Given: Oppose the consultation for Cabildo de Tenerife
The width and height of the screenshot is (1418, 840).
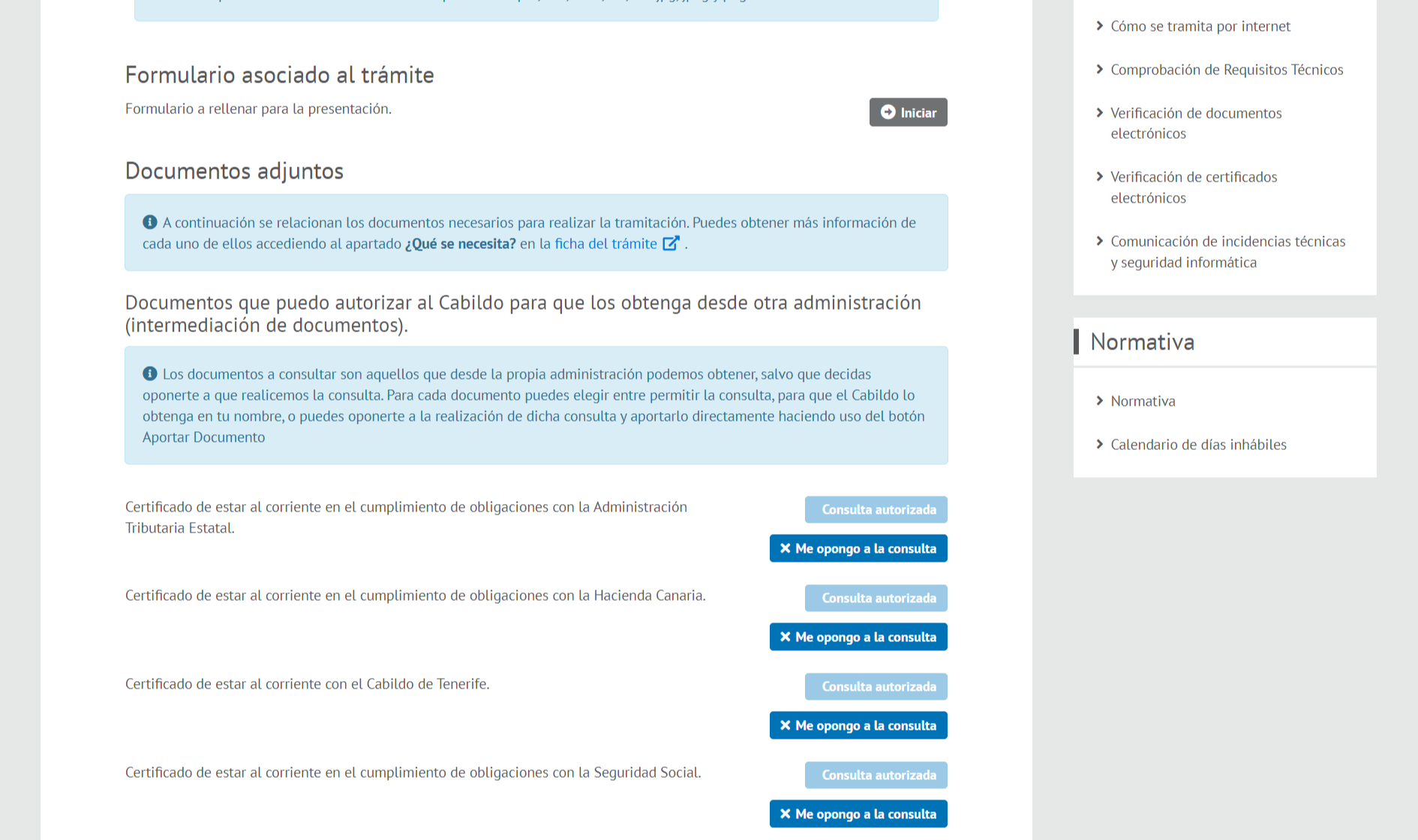Looking at the screenshot, I should [858, 725].
